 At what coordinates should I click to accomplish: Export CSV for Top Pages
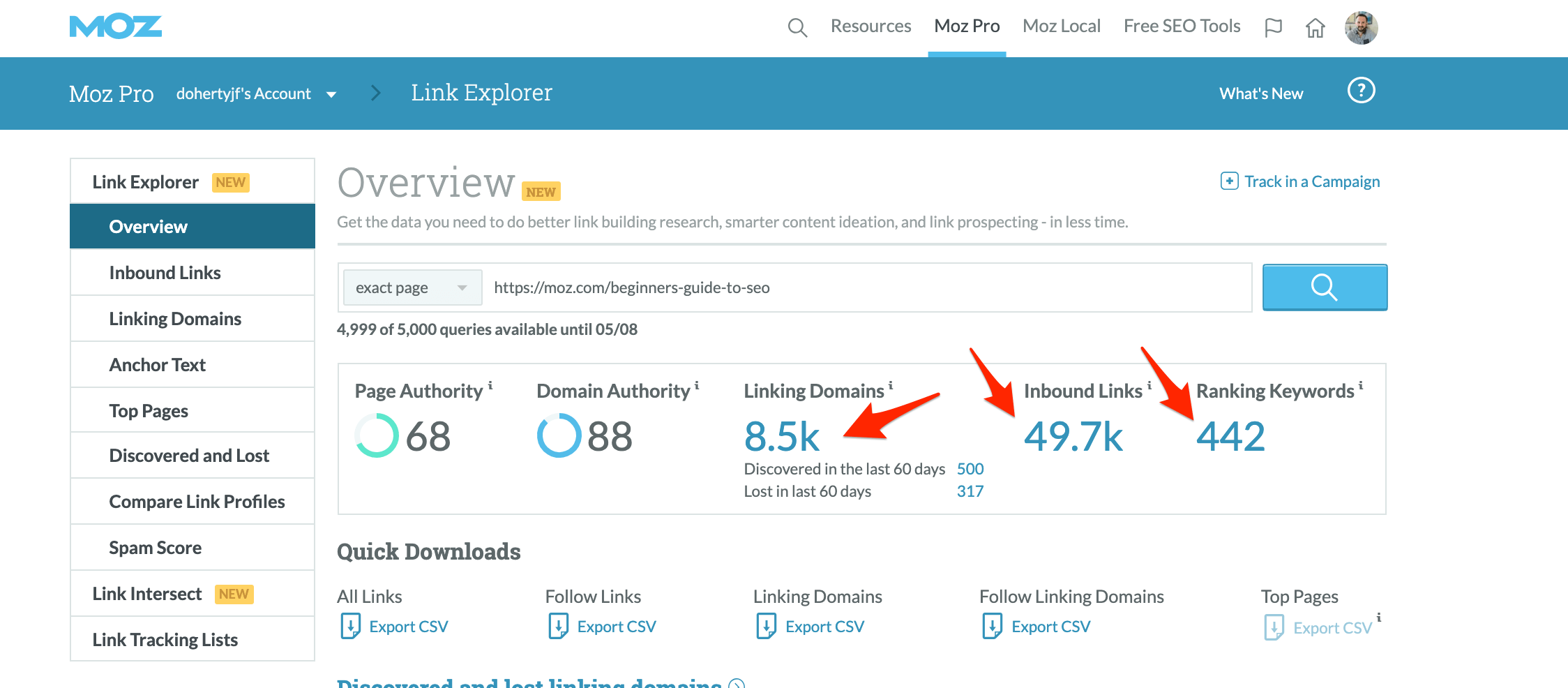(1332, 628)
